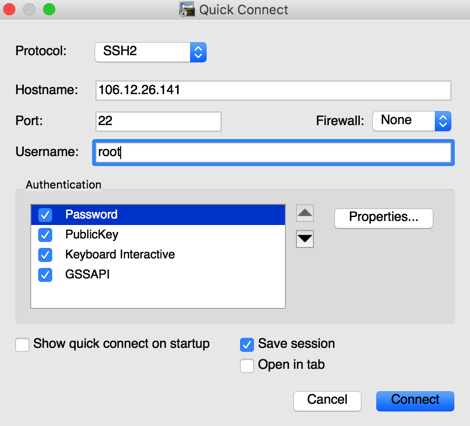Uncheck the Password authentication checkbox
The image size is (470, 426).
coord(45,215)
